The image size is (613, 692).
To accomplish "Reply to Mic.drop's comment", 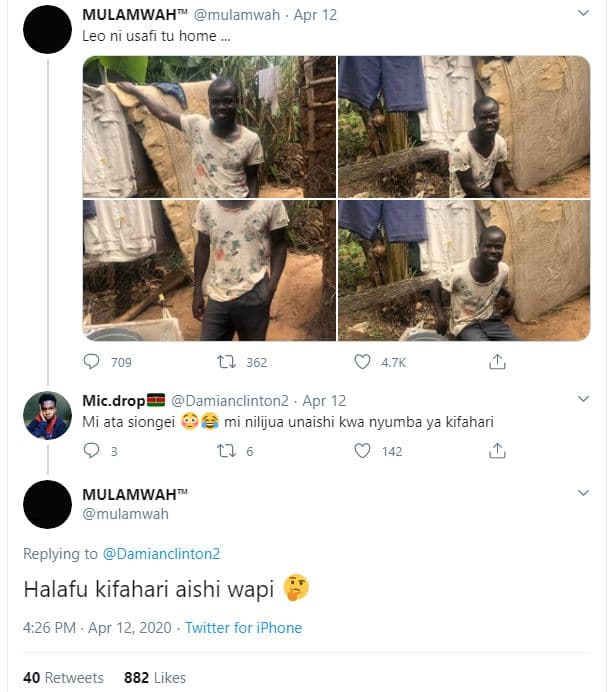I will click(x=92, y=451).
